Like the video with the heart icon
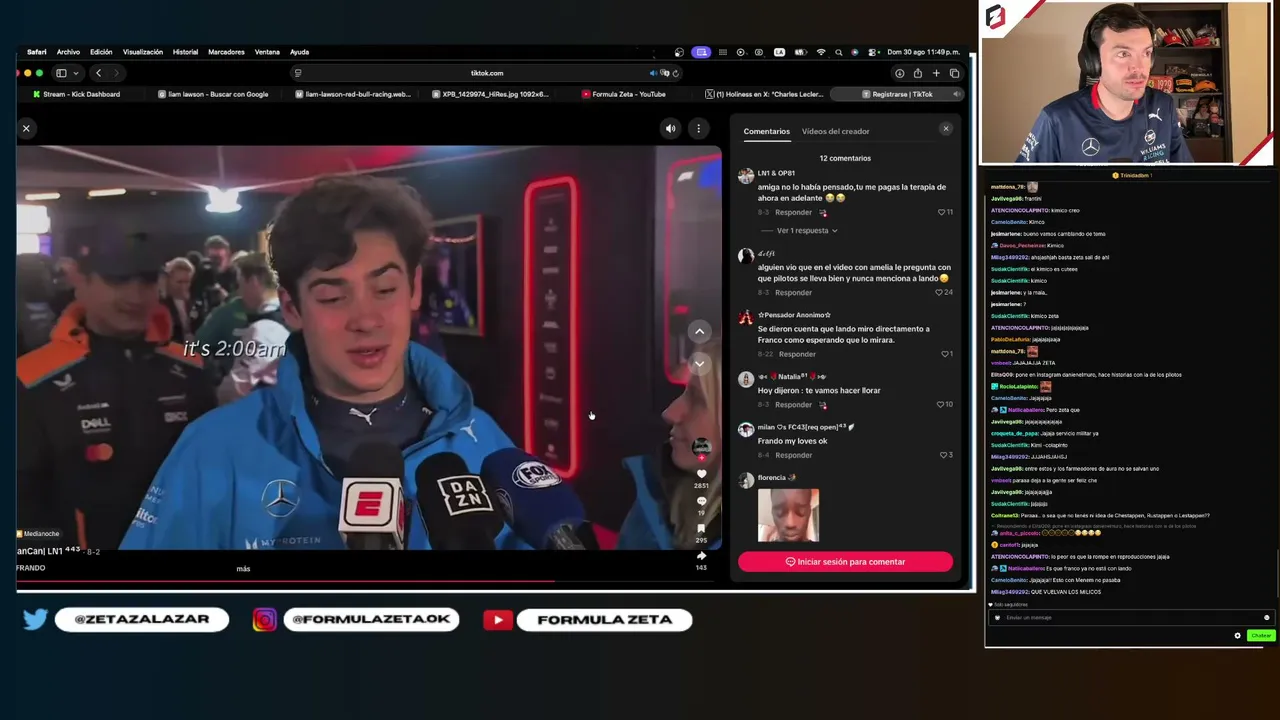 pyautogui.click(x=701, y=474)
